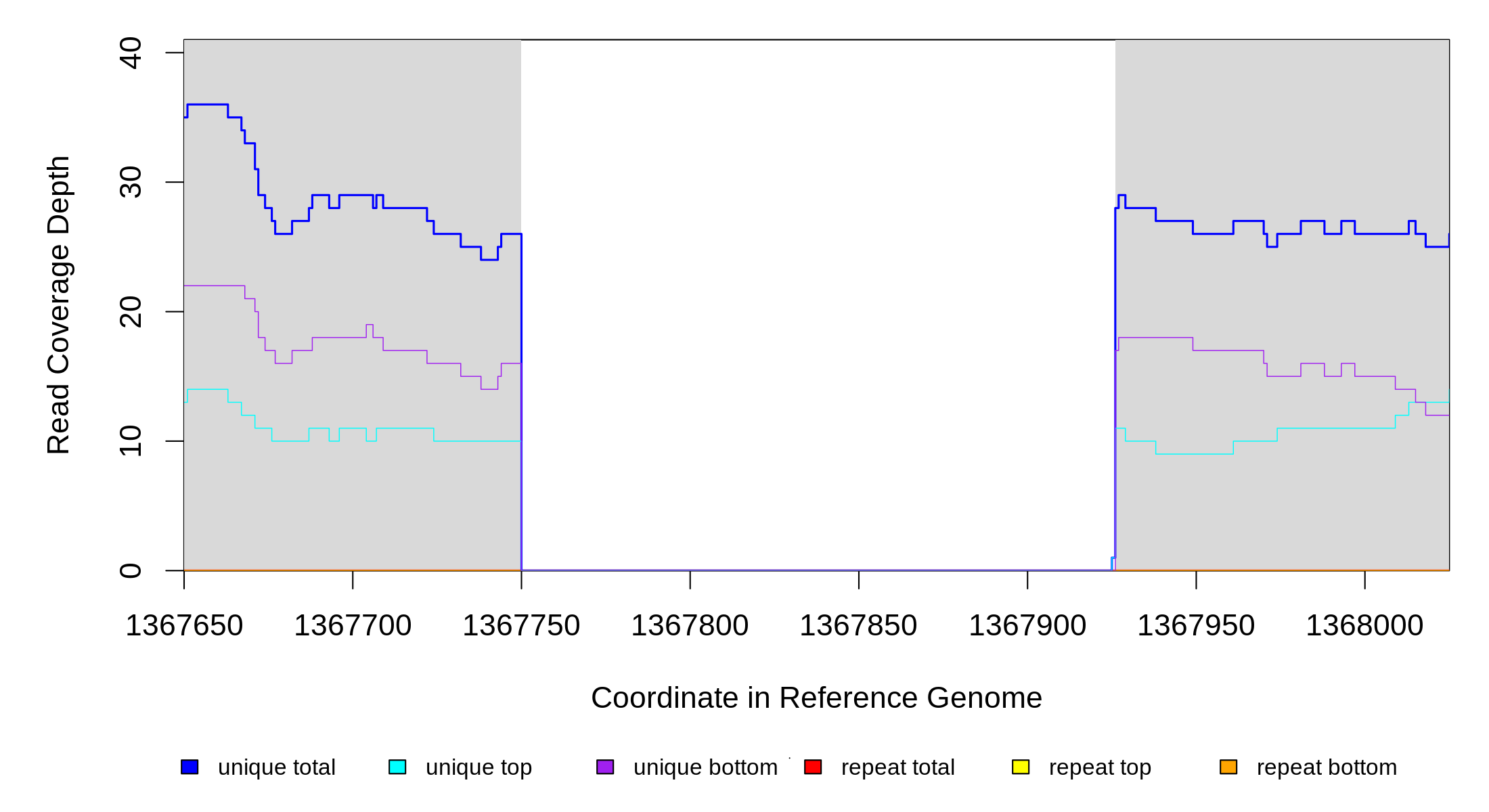Click the blue 'unique total' legend swatch
Viewport: 1489px width, 812px height.
point(190,767)
